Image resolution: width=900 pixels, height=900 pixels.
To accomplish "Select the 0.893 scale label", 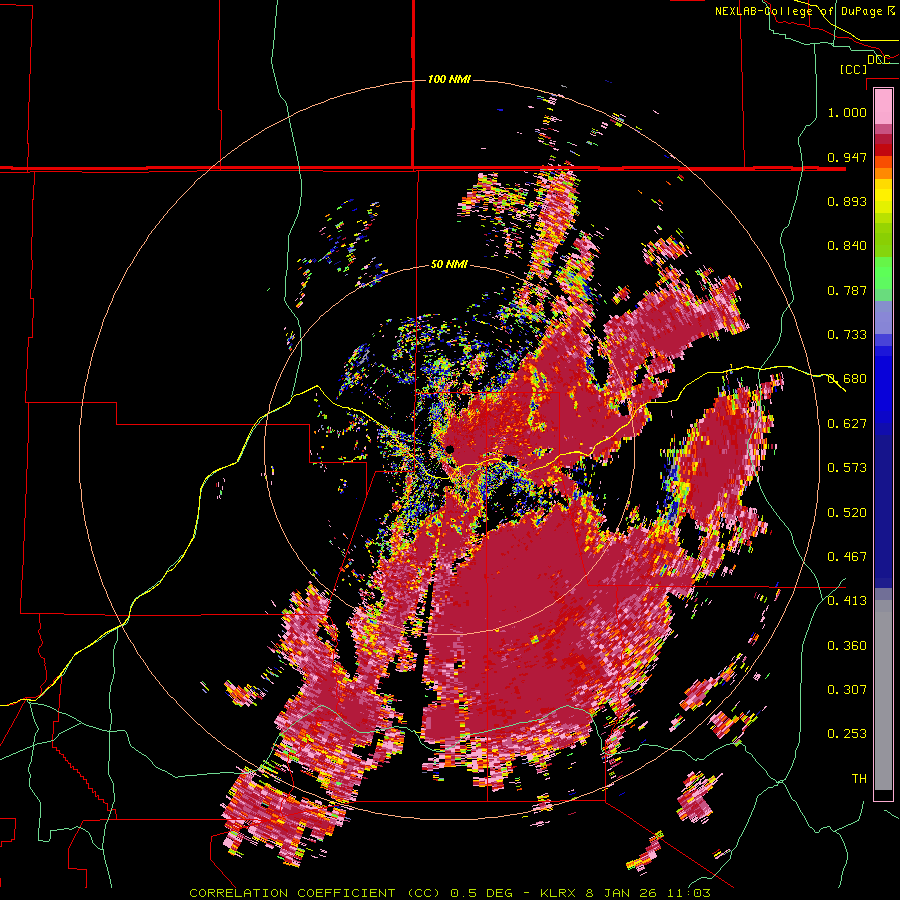I will [x=847, y=201].
